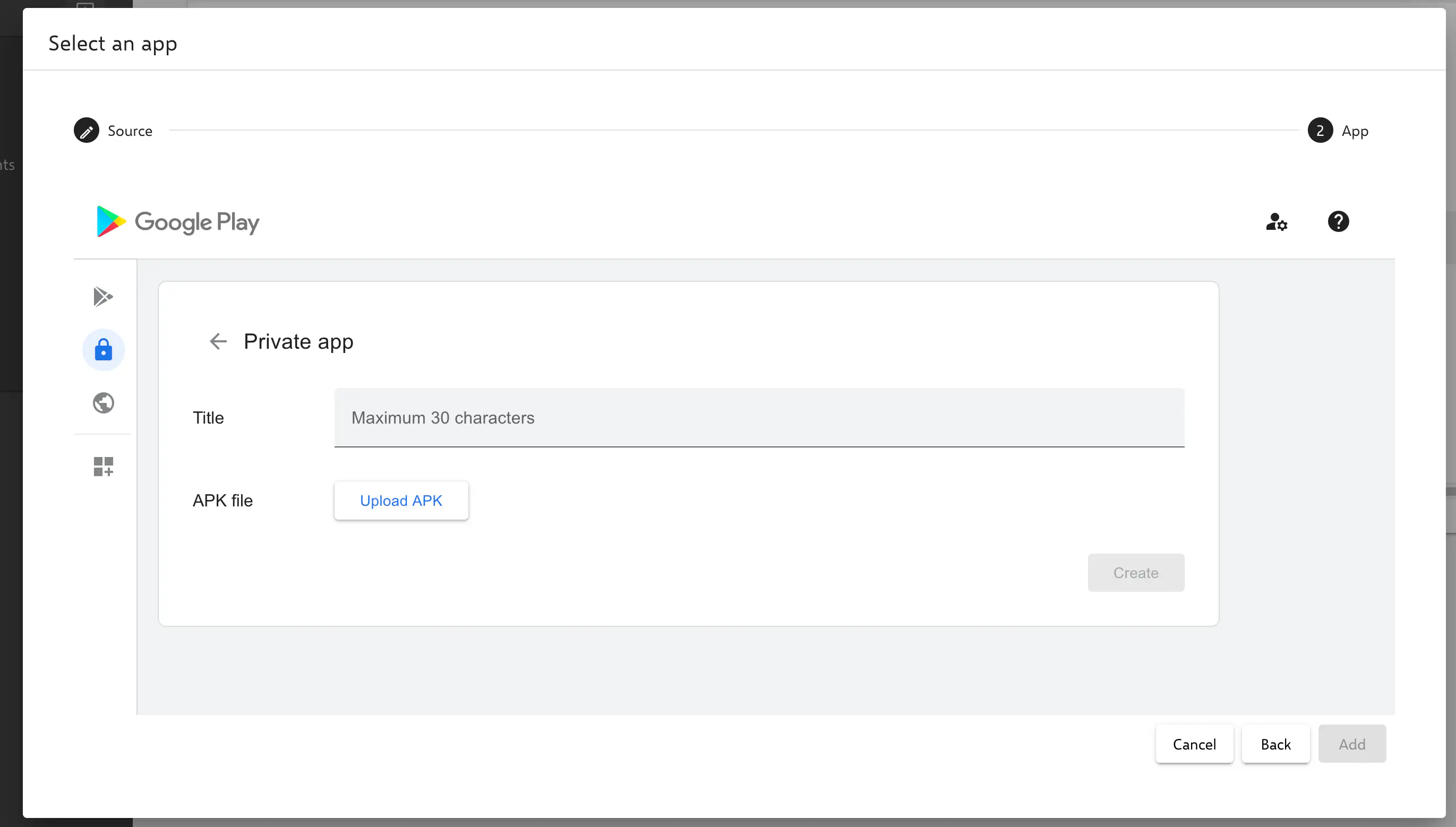Image resolution: width=1456 pixels, height=827 pixels.
Task: Open the Organize apps section
Action: pos(103,466)
